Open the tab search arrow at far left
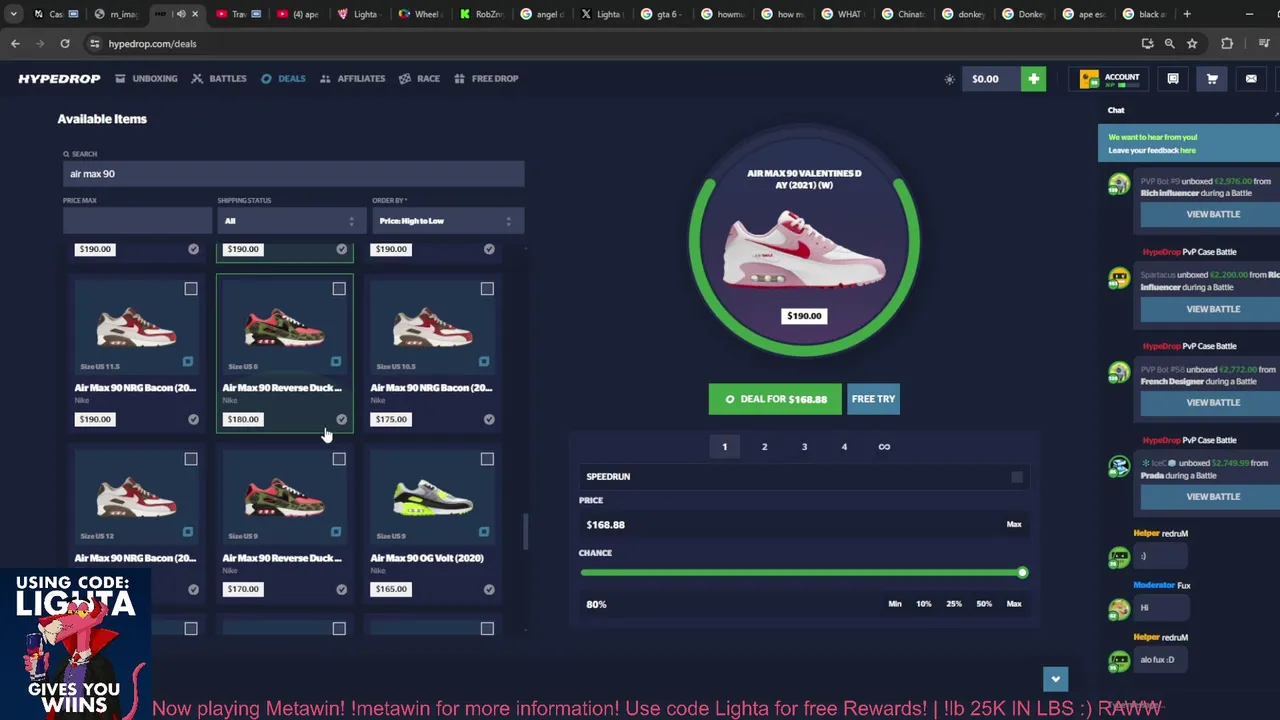1280x720 pixels. 13,14
